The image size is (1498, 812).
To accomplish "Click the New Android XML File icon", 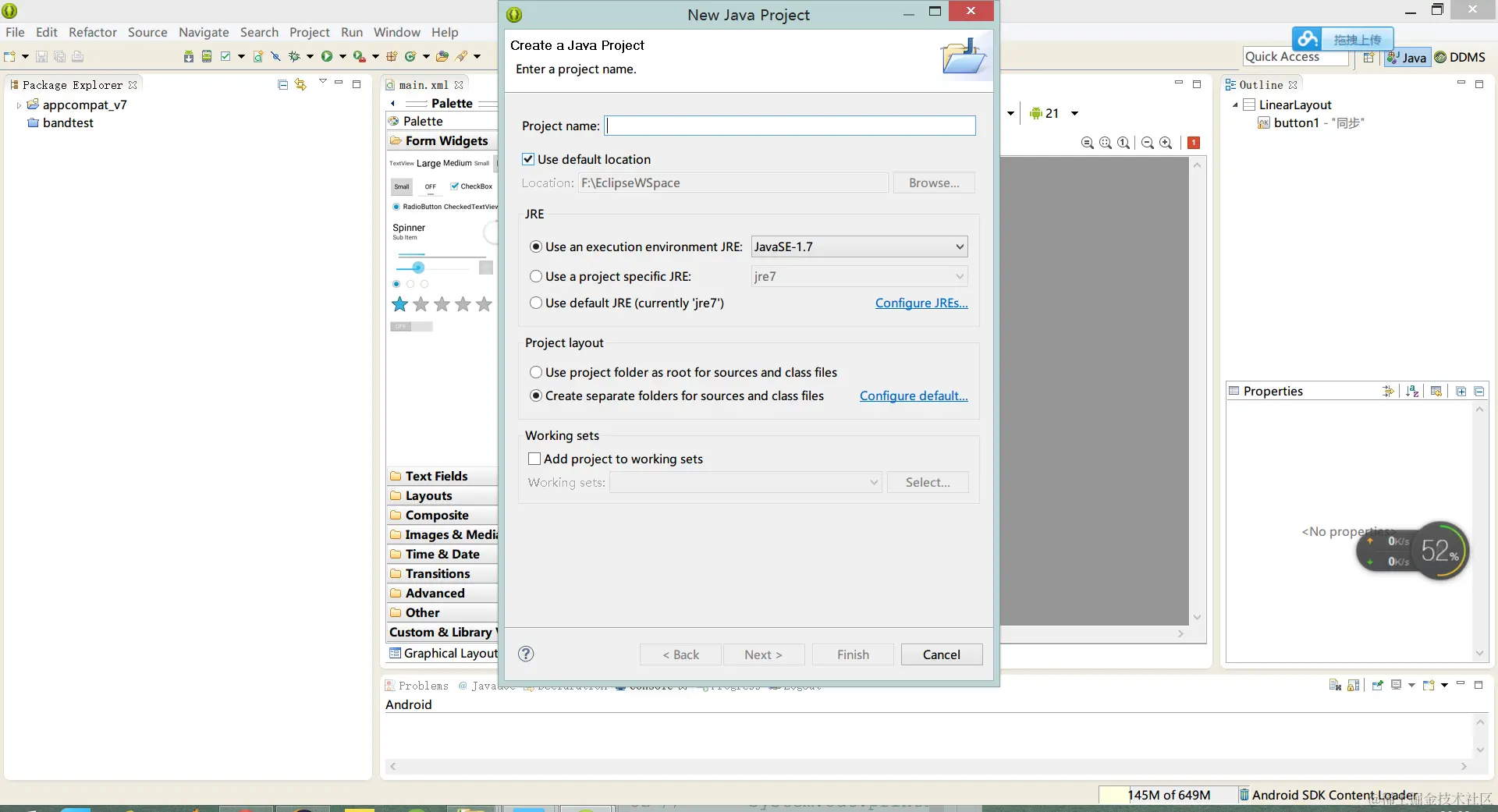I will tap(258, 56).
